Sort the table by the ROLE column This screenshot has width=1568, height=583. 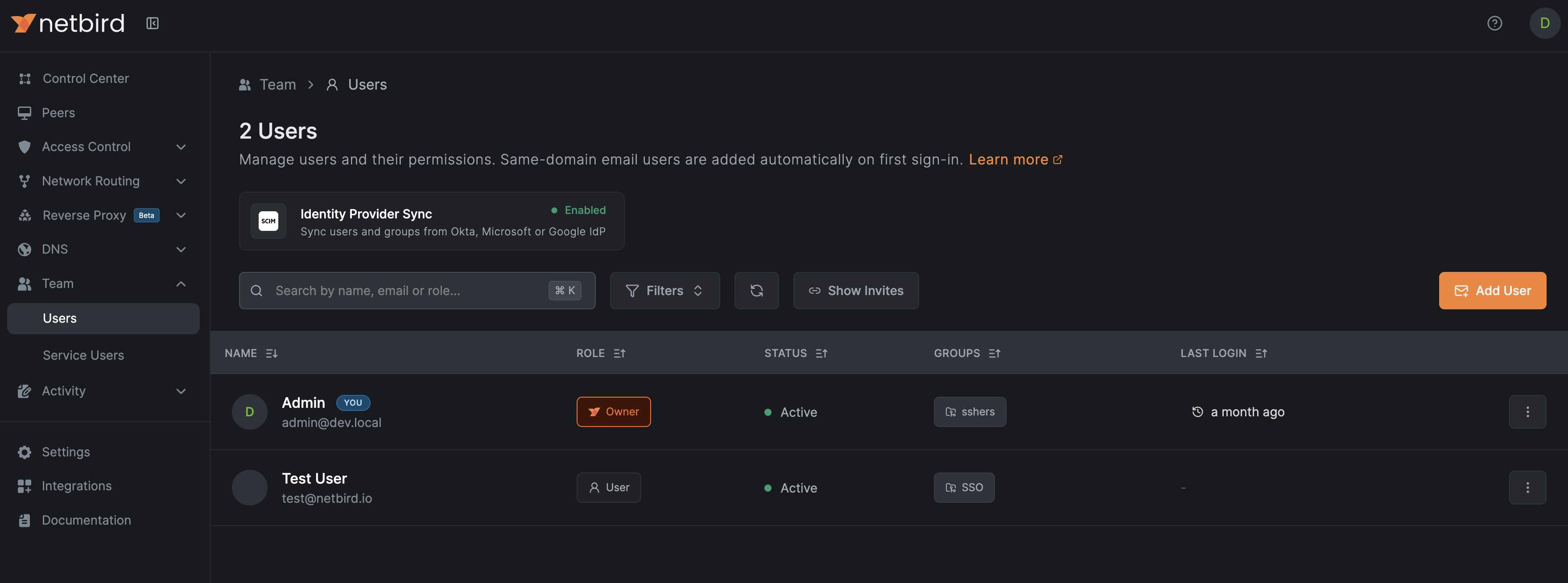click(x=601, y=353)
